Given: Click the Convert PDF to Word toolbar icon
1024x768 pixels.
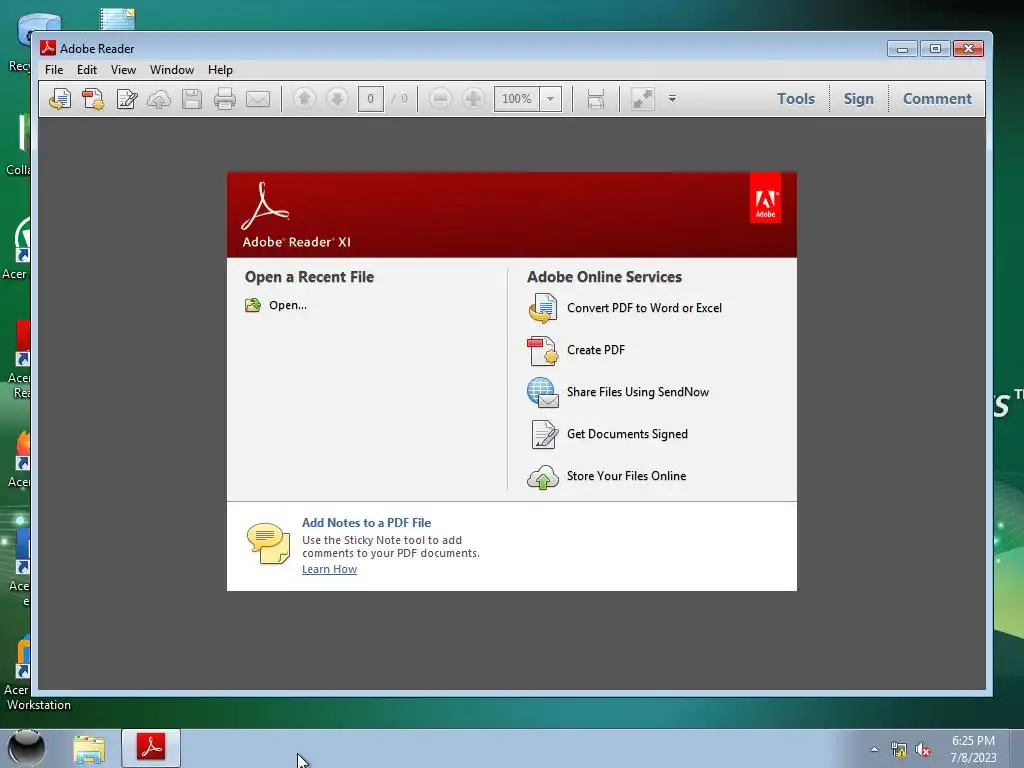Looking at the screenshot, I should click(x=60, y=99).
